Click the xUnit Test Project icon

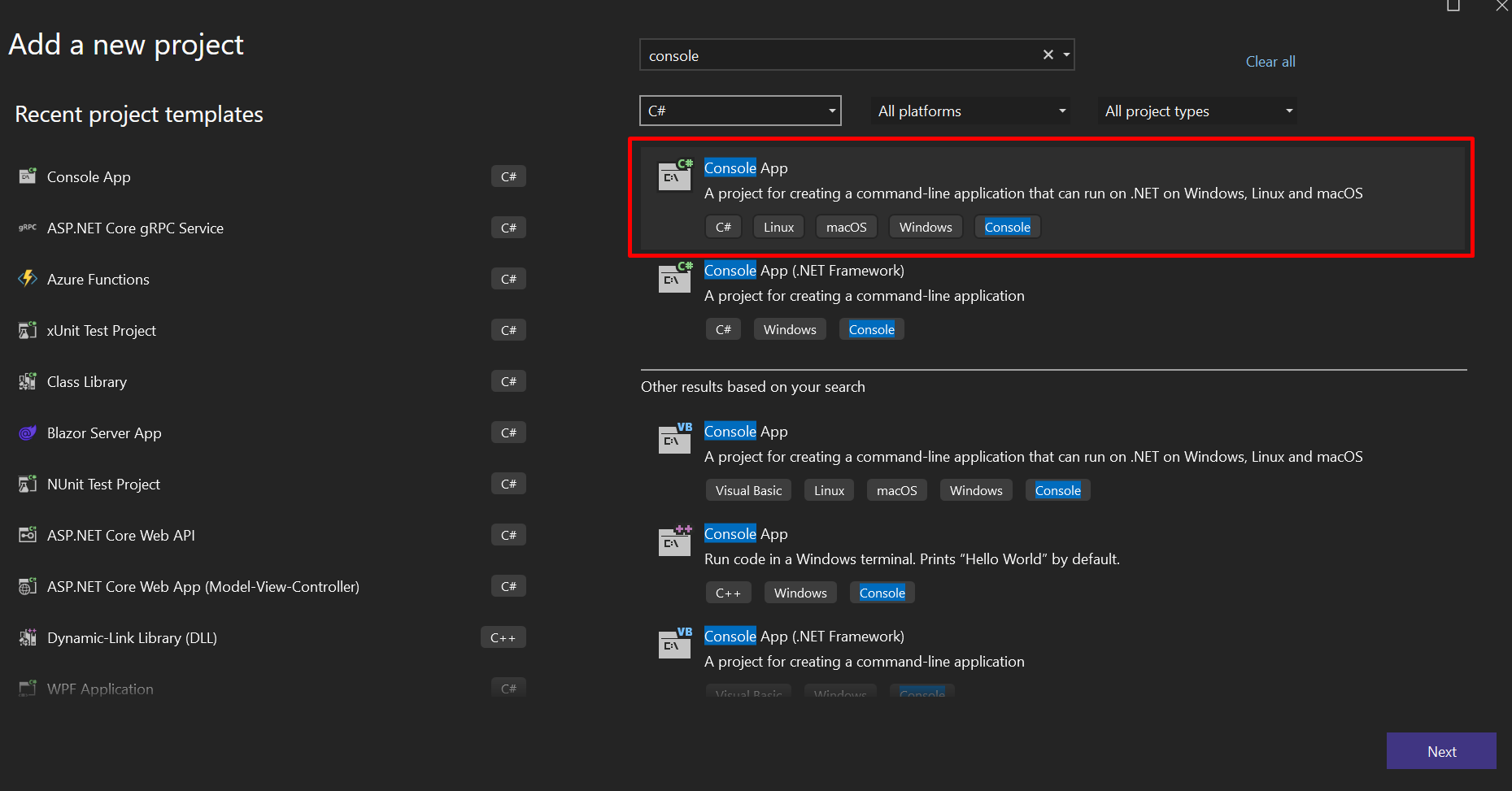tap(28, 330)
